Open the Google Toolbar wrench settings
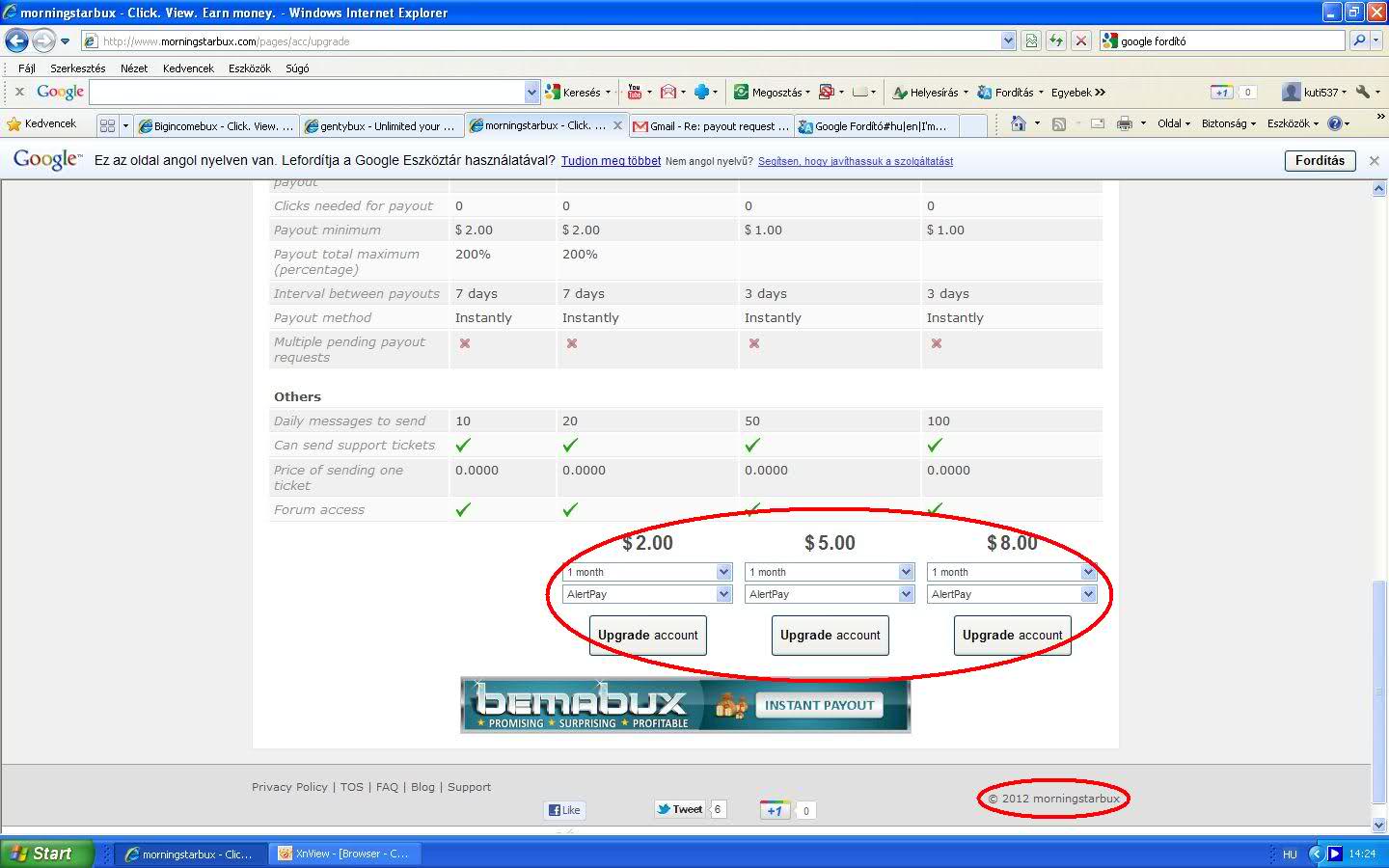This screenshot has width=1389, height=868. pyautogui.click(x=1363, y=93)
